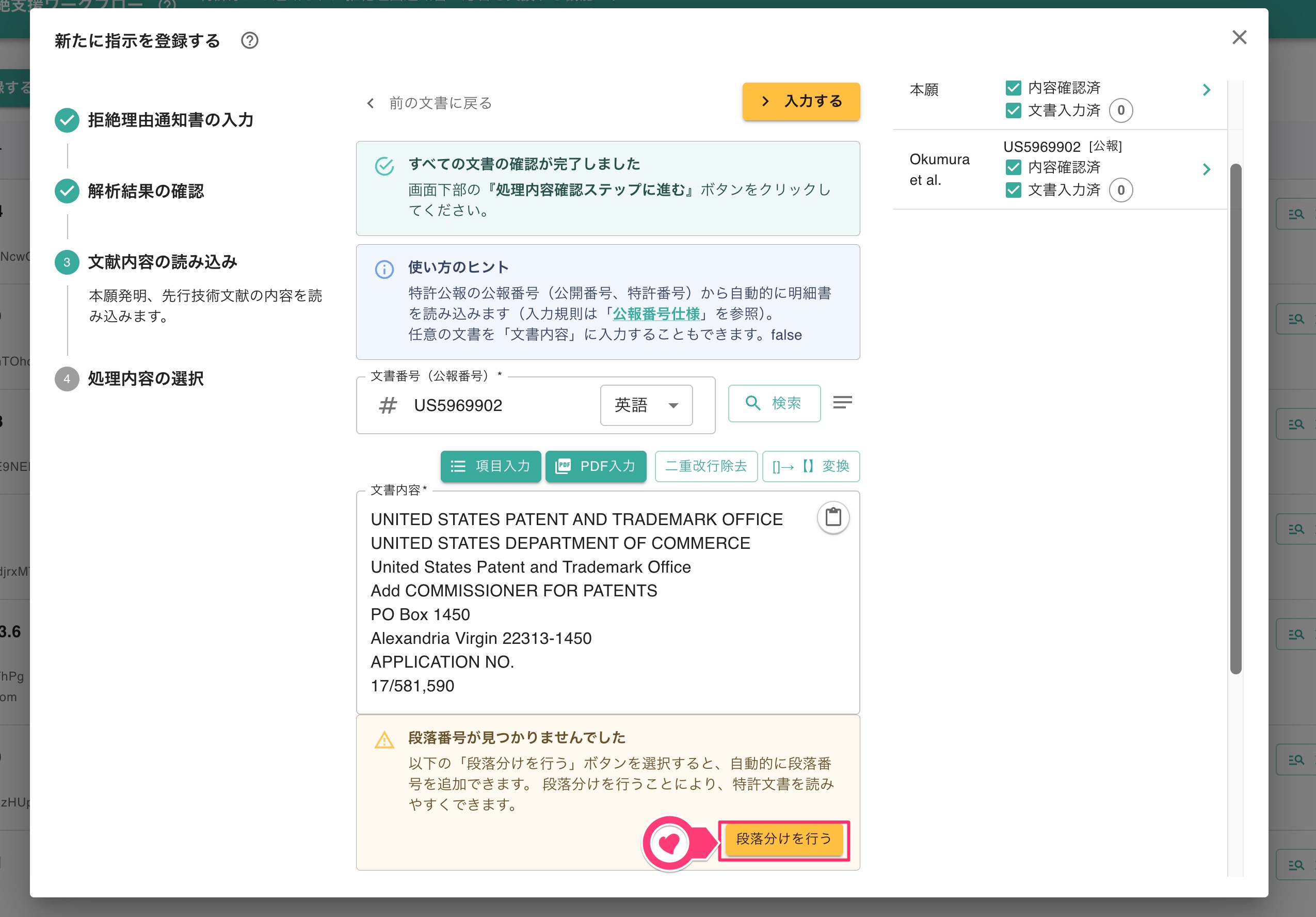The height and width of the screenshot is (917, 1316).
Task: Click the US5969902 [公報] label
Action: pos(1062,146)
